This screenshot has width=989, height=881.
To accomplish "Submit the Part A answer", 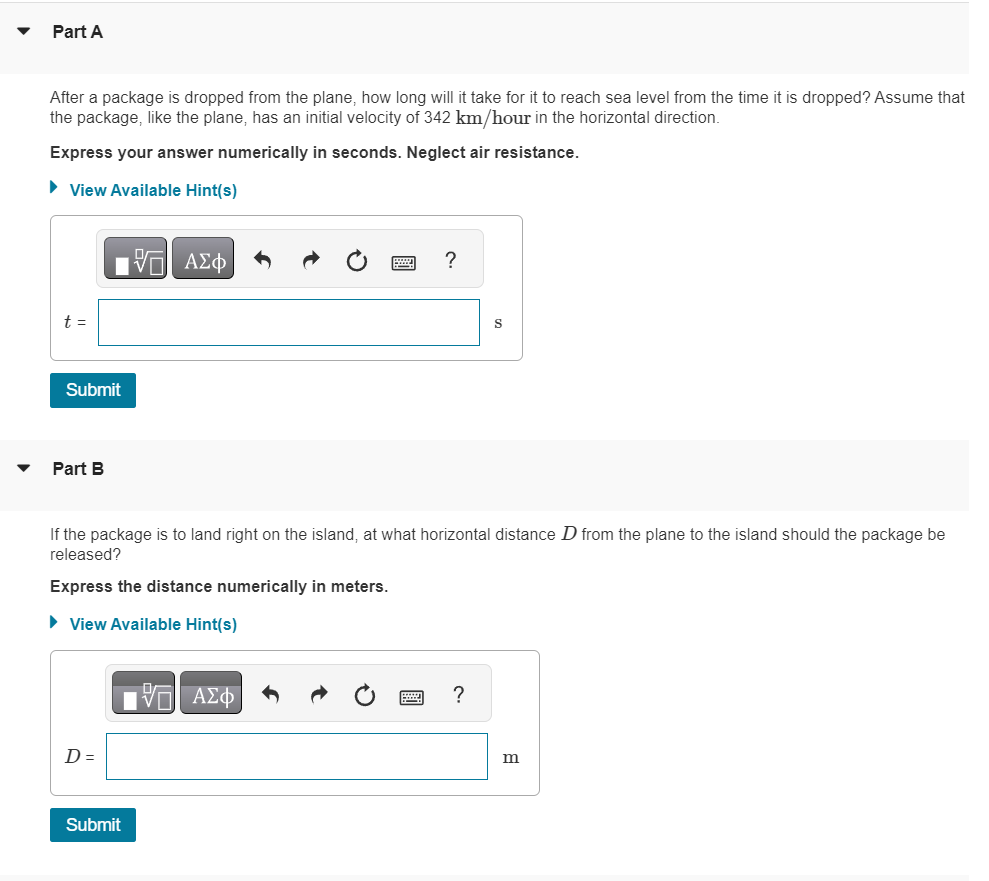I will 92,390.
